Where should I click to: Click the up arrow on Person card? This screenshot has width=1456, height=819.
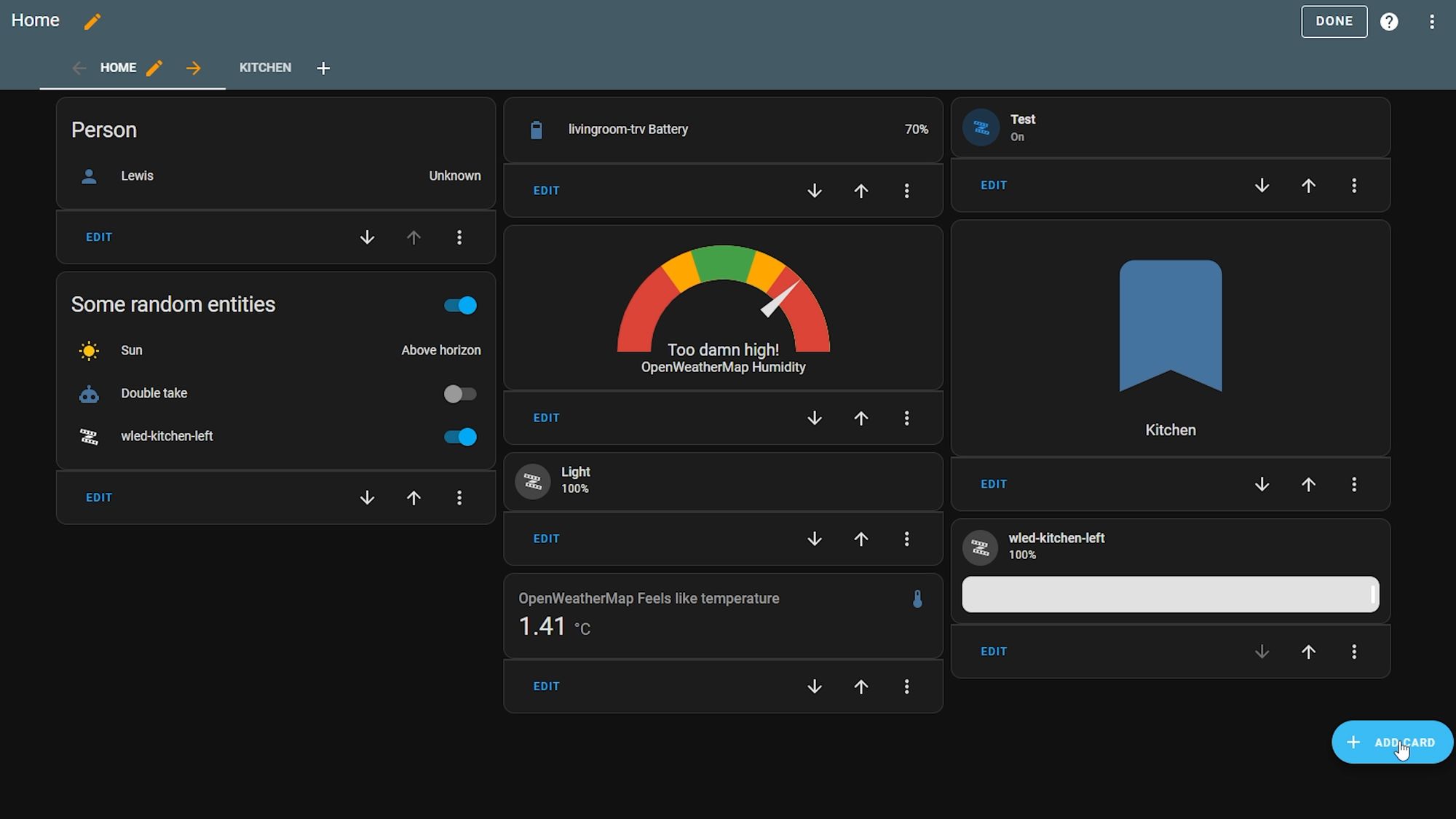click(x=414, y=237)
